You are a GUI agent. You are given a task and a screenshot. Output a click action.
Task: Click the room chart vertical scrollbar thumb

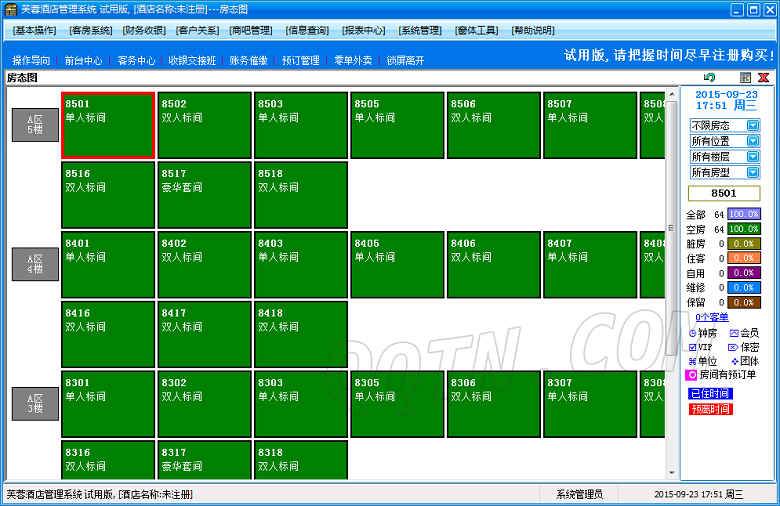pos(672,228)
